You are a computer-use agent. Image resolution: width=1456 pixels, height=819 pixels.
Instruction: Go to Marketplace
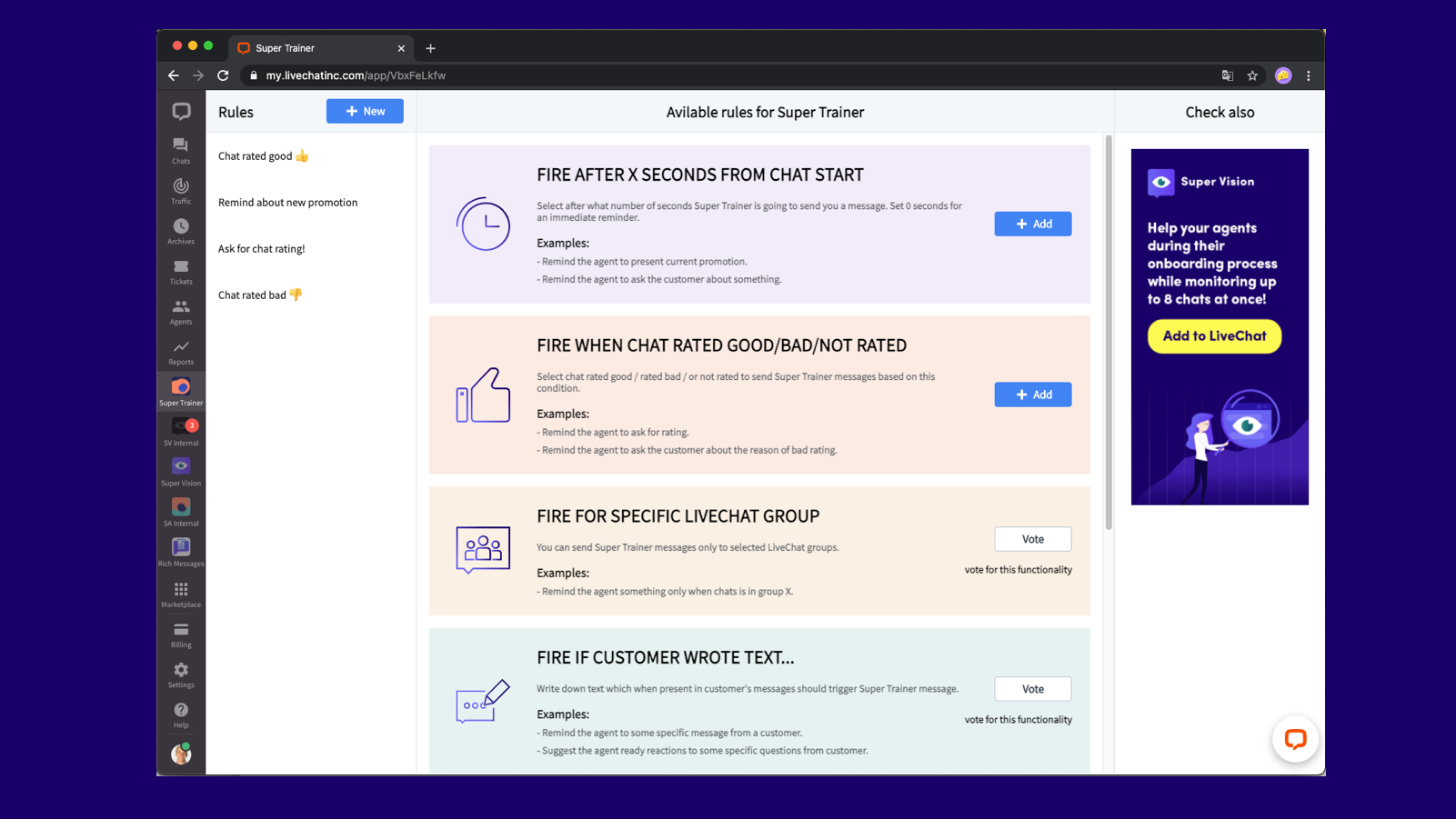(181, 594)
